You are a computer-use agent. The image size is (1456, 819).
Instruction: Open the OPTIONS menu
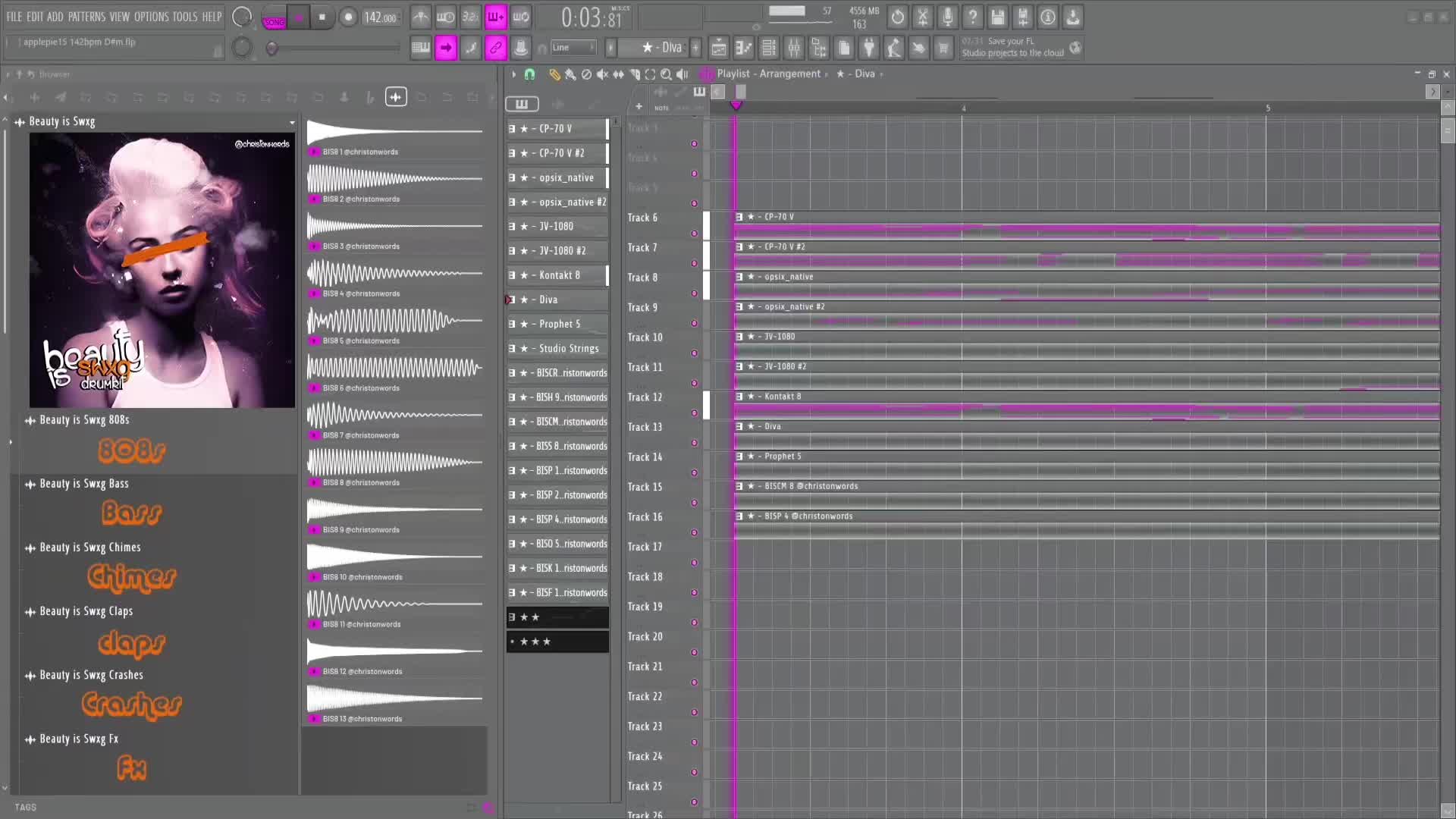[x=152, y=17]
